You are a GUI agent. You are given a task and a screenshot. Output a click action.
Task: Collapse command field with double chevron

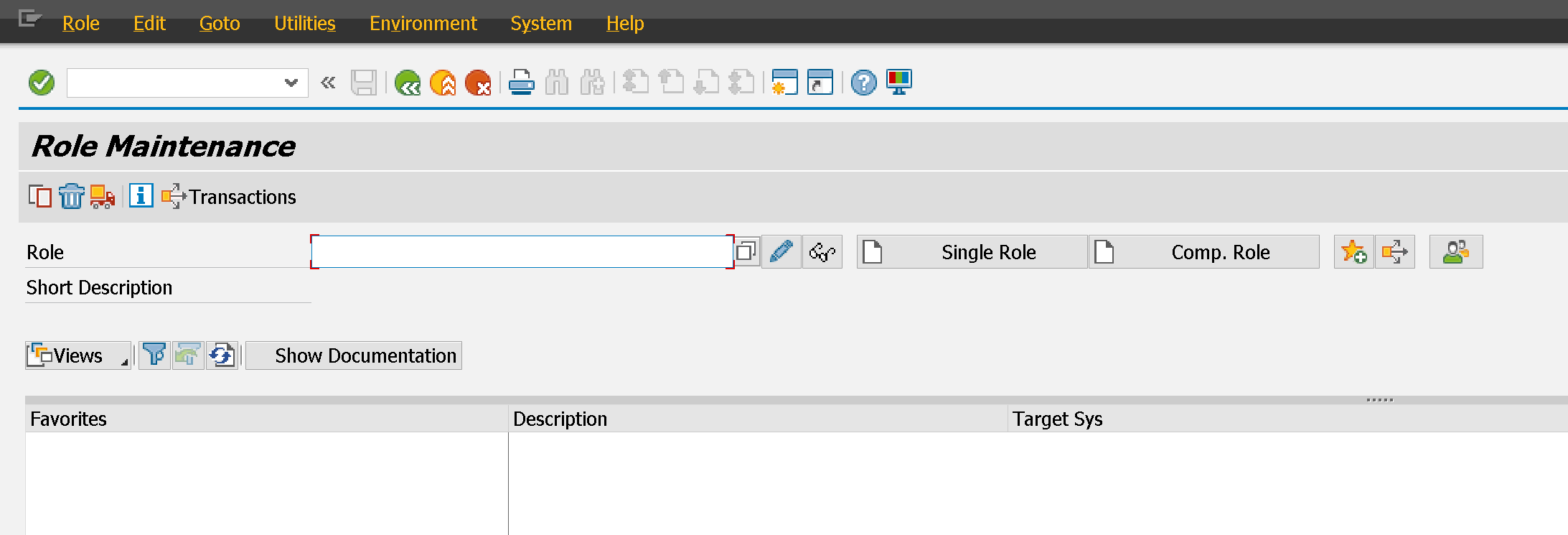pos(328,83)
